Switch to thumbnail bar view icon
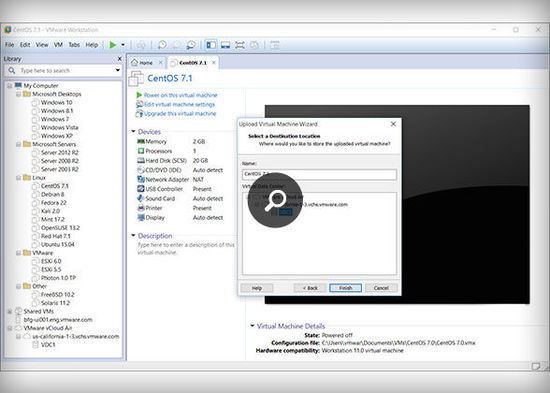The image size is (550, 393). 225,45
